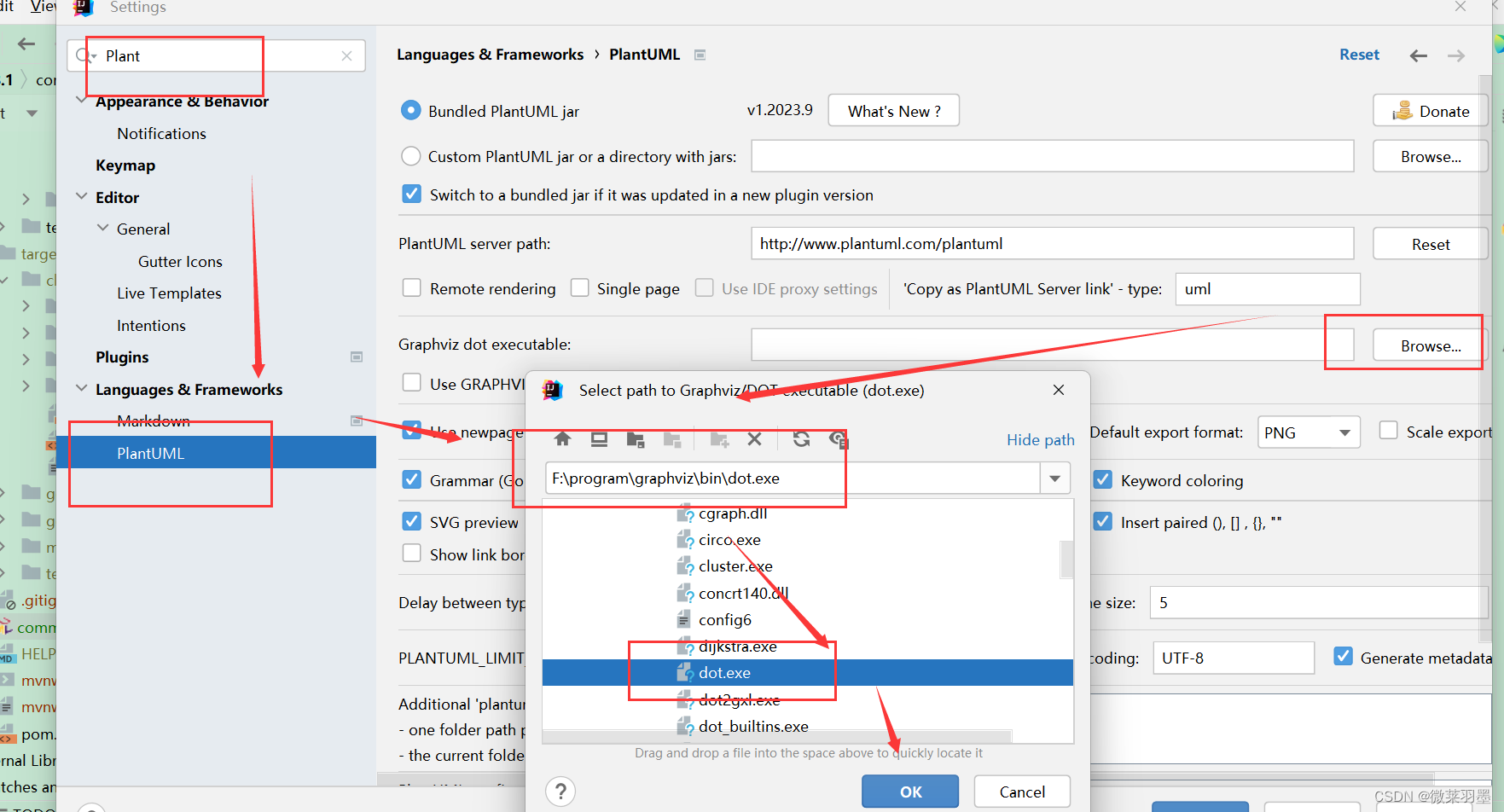Toggle Grammar checkbox

pos(411,479)
